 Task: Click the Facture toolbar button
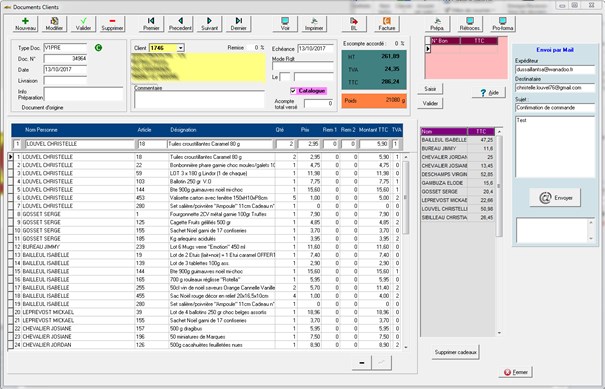[387, 24]
